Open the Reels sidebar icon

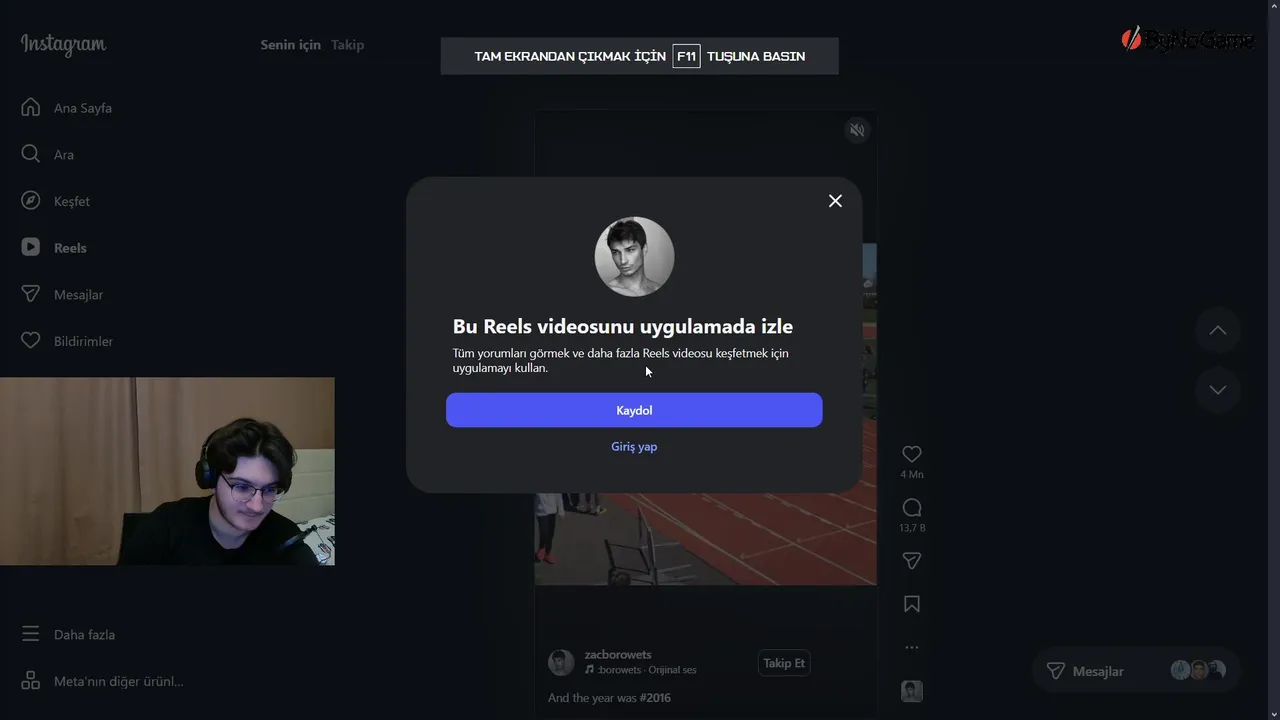(x=31, y=247)
